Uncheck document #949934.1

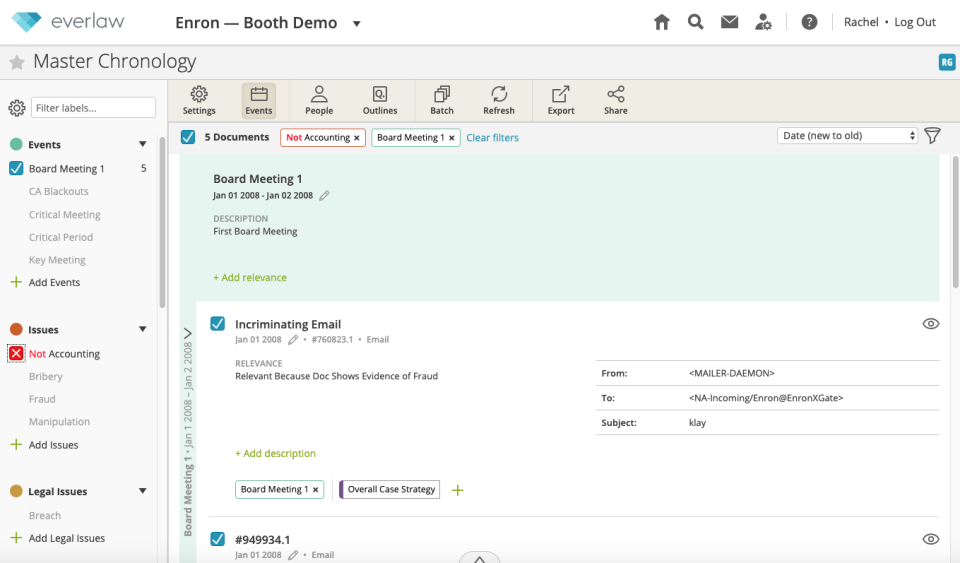coord(217,539)
